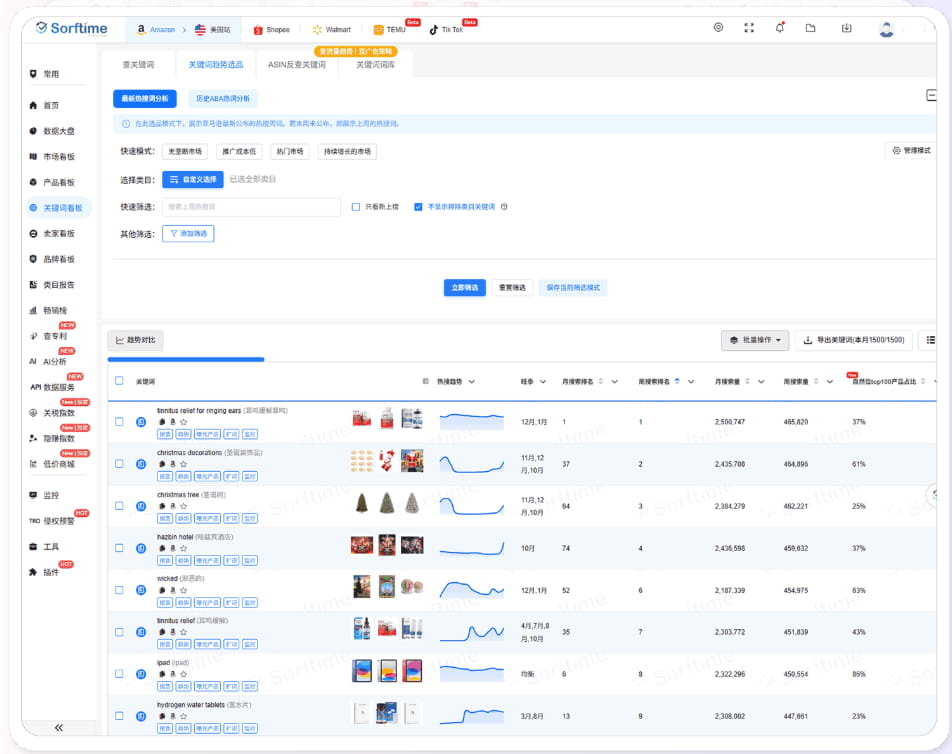Viewport: 952px width, 754px height.
Task: Click the 添加筛选 filter button
Action: [188, 234]
